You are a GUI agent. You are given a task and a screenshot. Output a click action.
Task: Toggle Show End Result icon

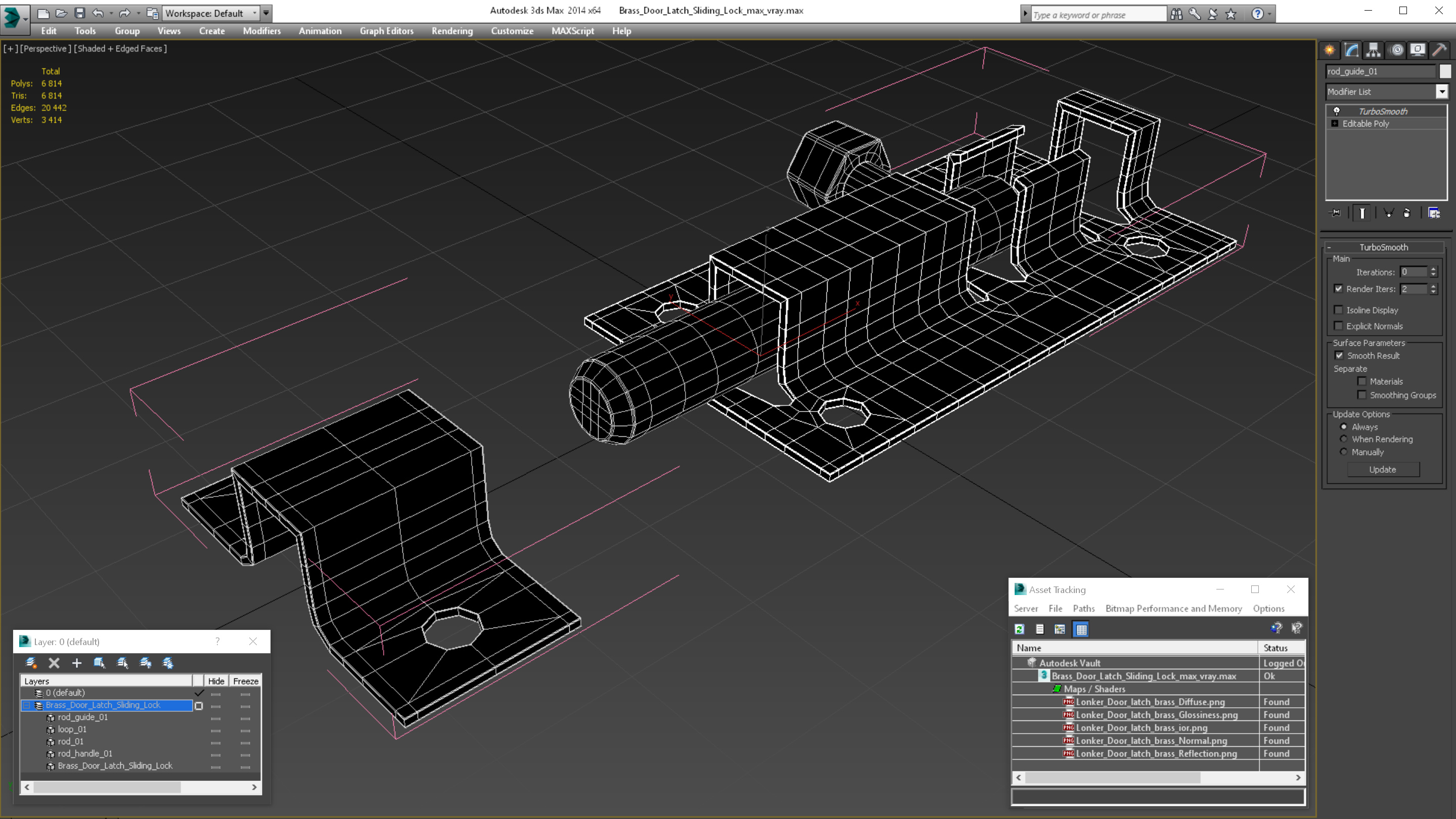pyautogui.click(x=1362, y=213)
